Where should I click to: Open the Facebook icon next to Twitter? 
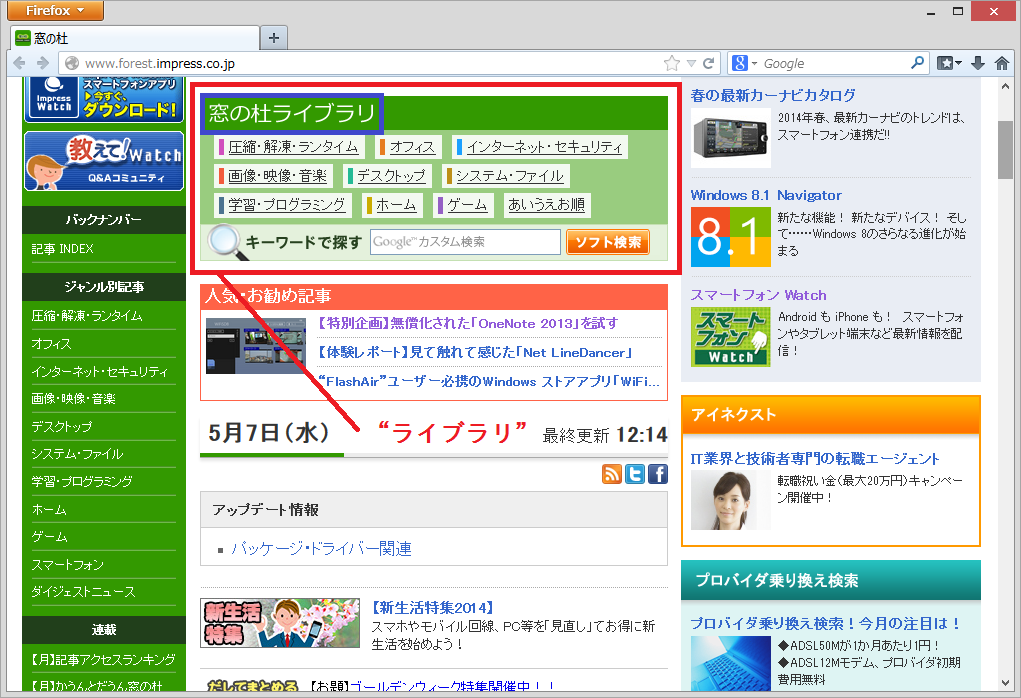click(x=657, y=474)
